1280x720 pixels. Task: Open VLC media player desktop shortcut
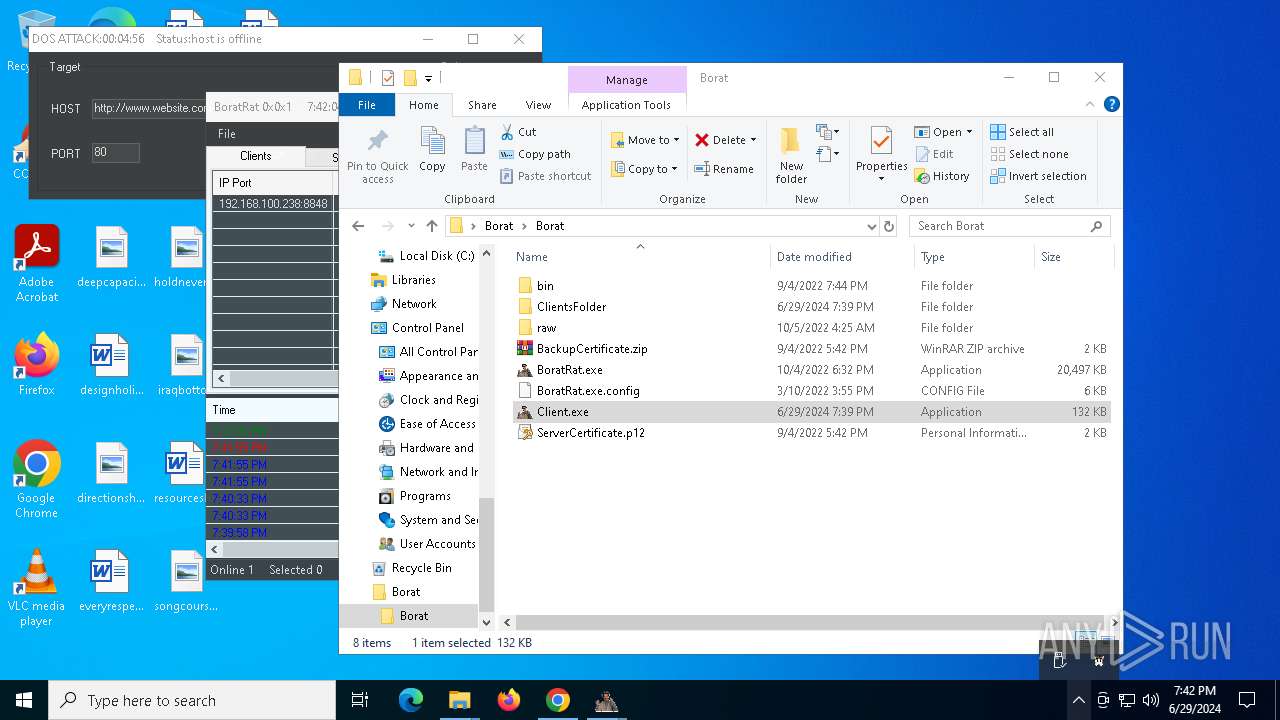pos(37,588)
